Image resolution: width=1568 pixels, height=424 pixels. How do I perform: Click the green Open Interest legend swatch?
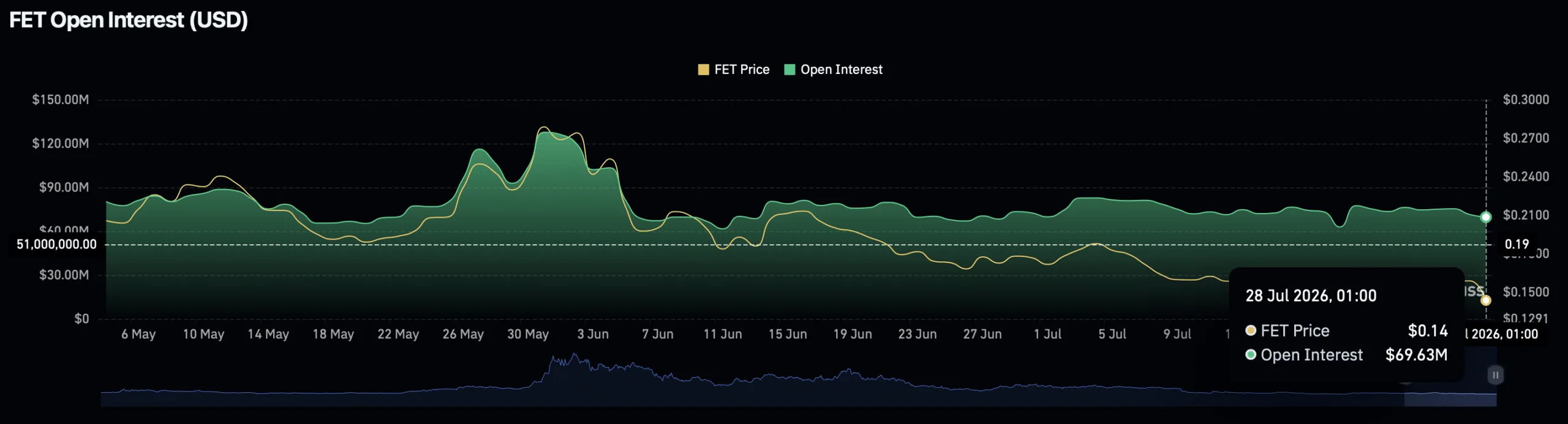(x=790, y=70)
